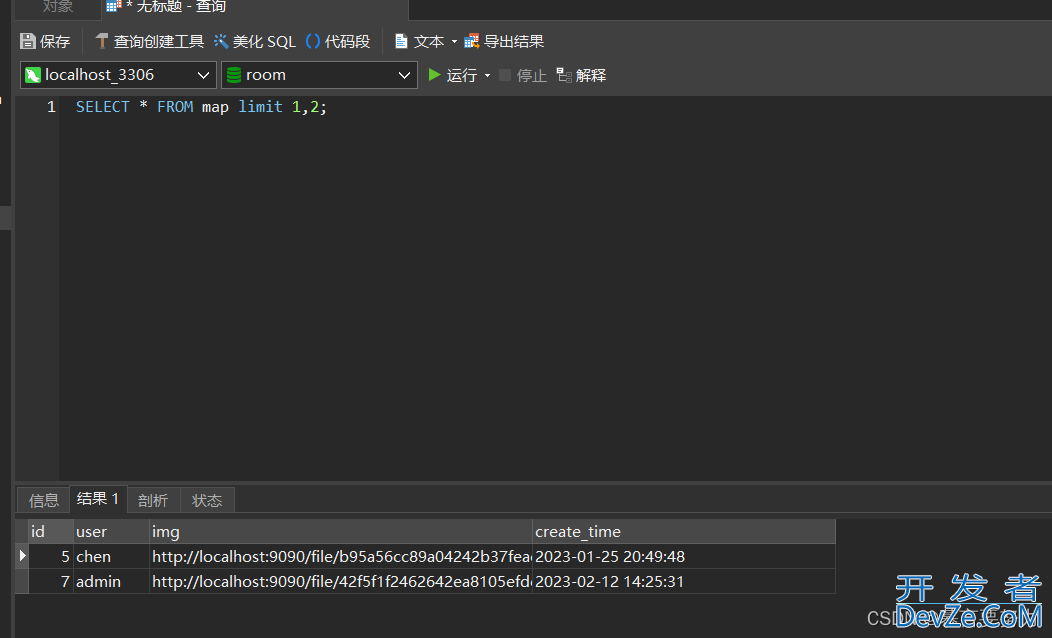The height and width of the screenshot is (638, 1052).
Task: Open the room database dropdown
Action: pos(319,75)
